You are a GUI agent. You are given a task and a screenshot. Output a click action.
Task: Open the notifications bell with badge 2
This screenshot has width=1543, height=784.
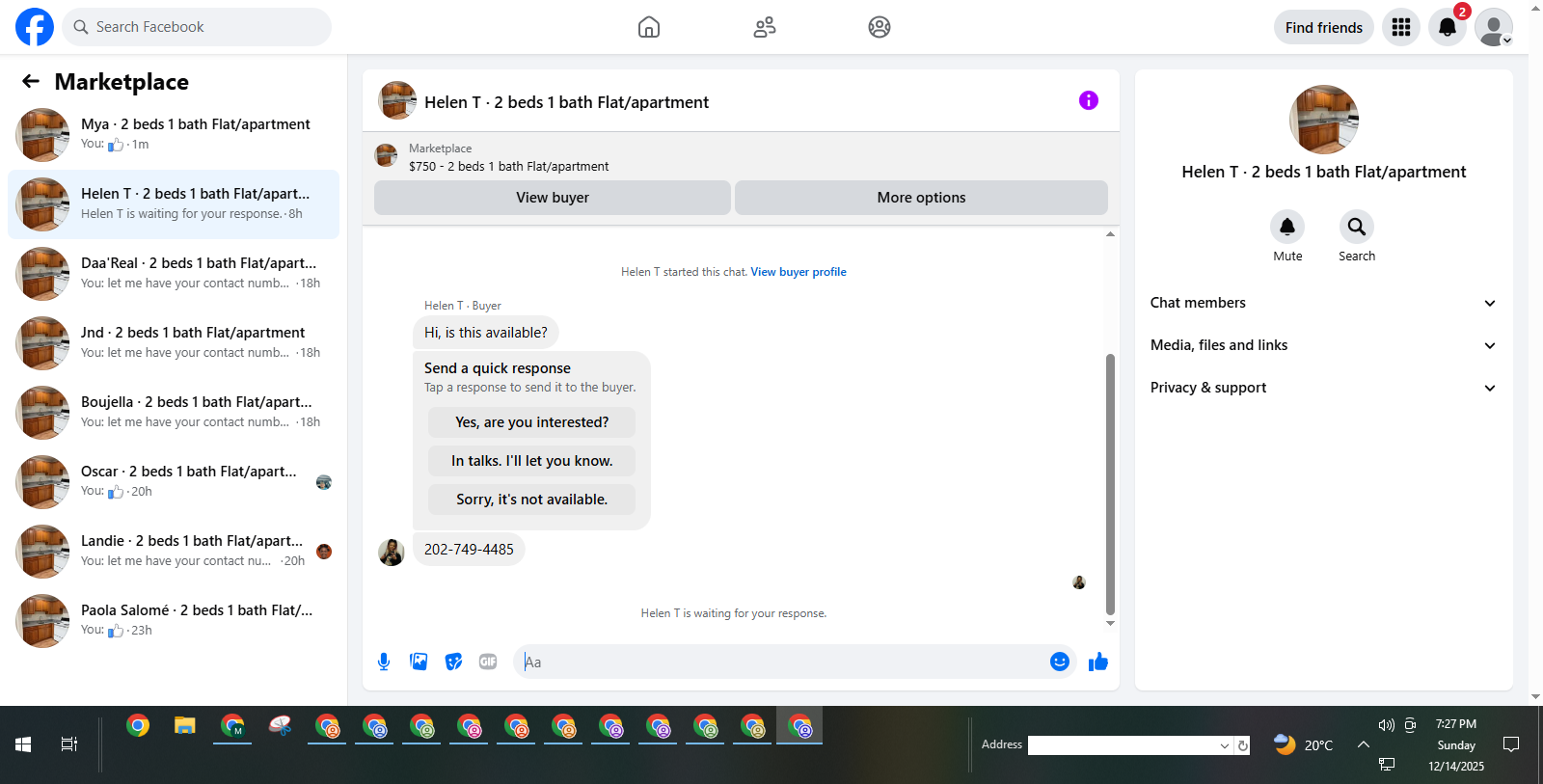click(1448, 27)
